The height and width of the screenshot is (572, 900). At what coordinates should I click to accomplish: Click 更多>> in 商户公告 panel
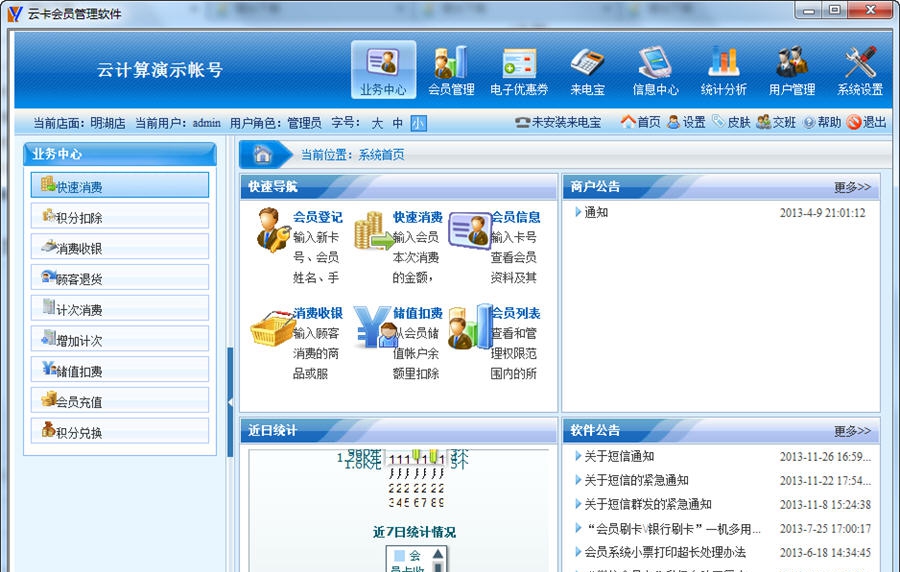point(852,187)
